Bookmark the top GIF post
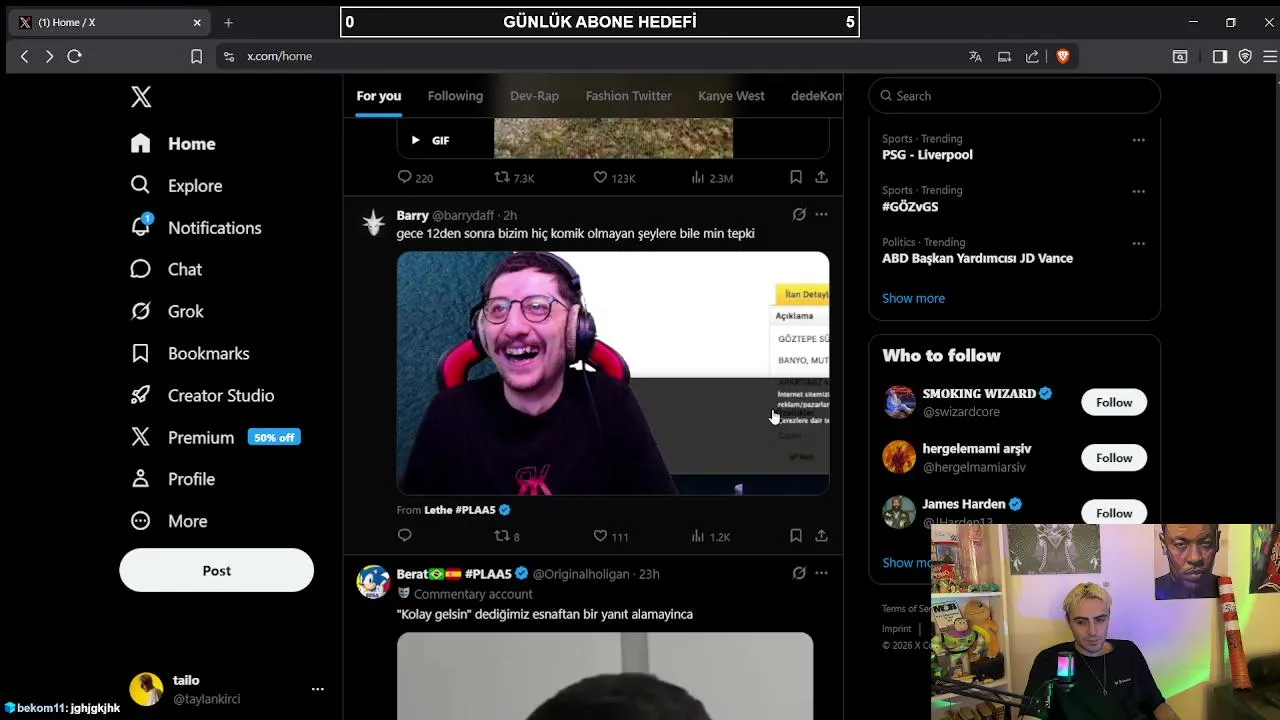Image resolution: width=1280 pixels, height=720 pixels. click(x=796, y=177)
